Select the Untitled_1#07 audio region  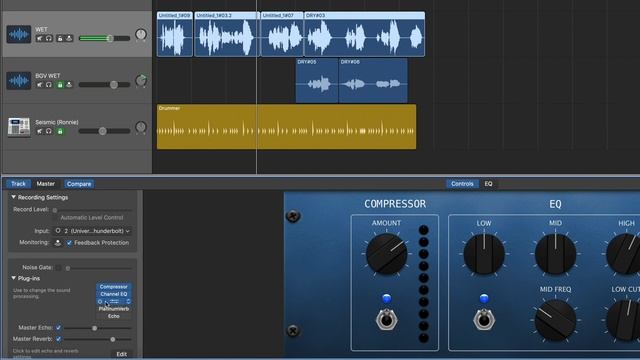[x=282, y=34]
